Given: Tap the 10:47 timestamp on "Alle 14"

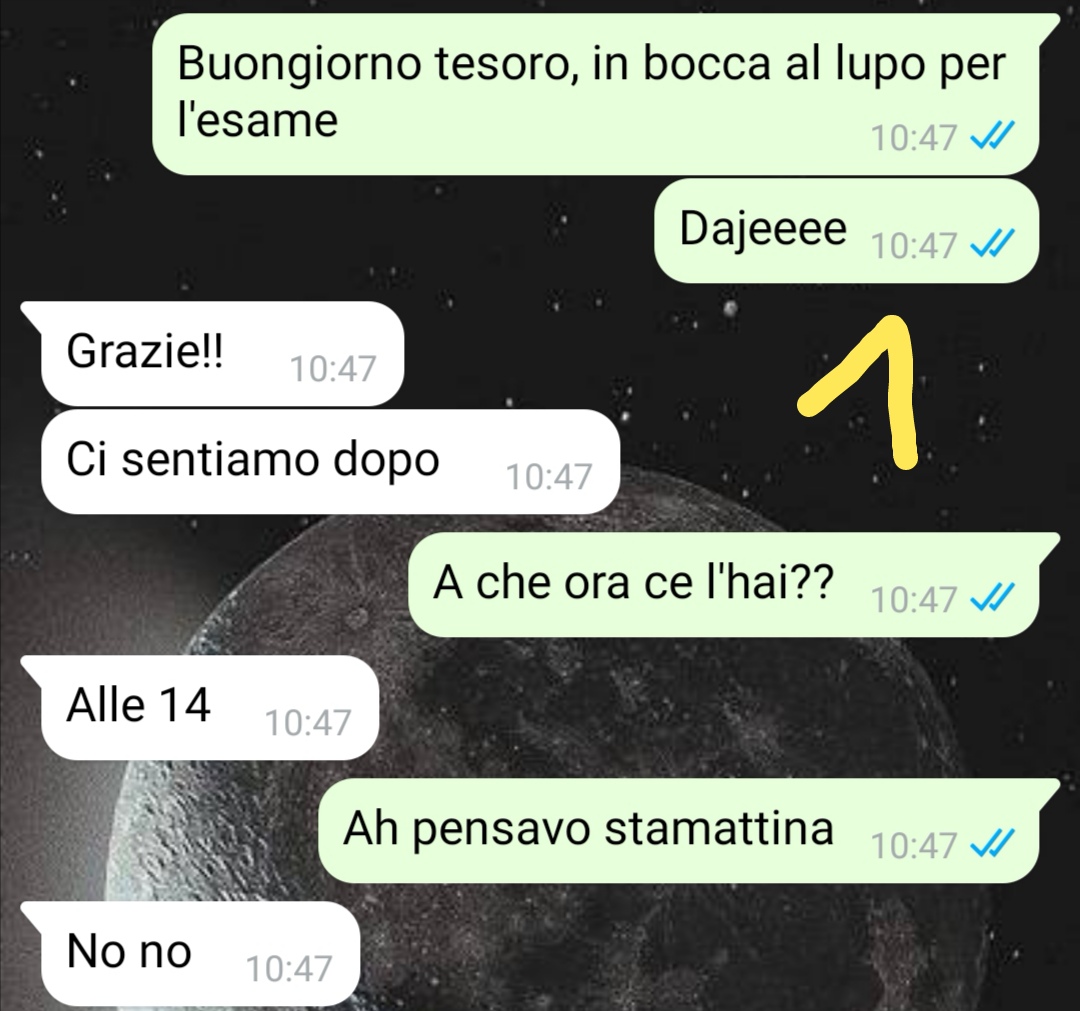Looking at the screenshot, I should pyautogui.click(x=308, y=723).
